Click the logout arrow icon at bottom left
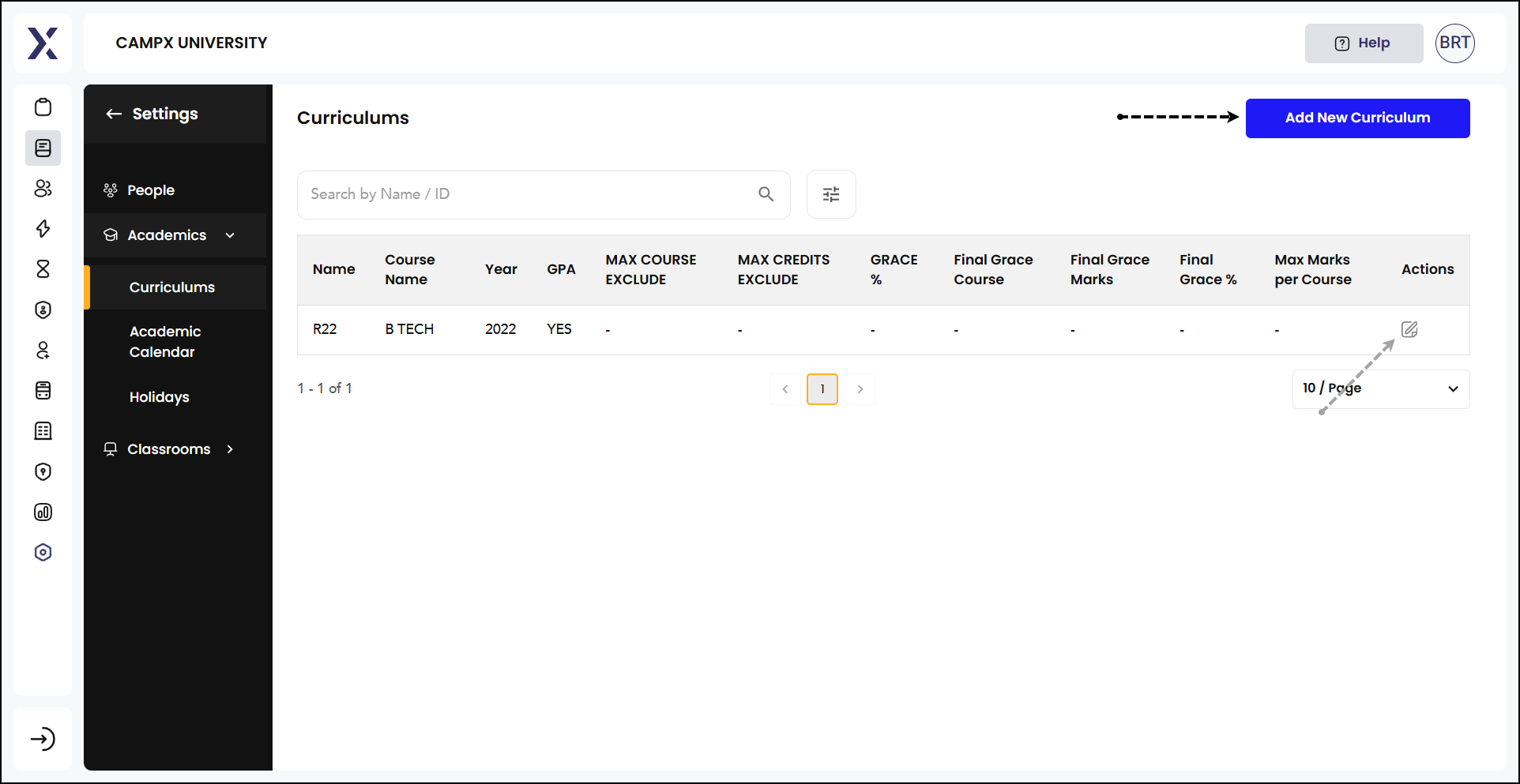This screenshot has width=1520, height=784. tap(43, 739)
